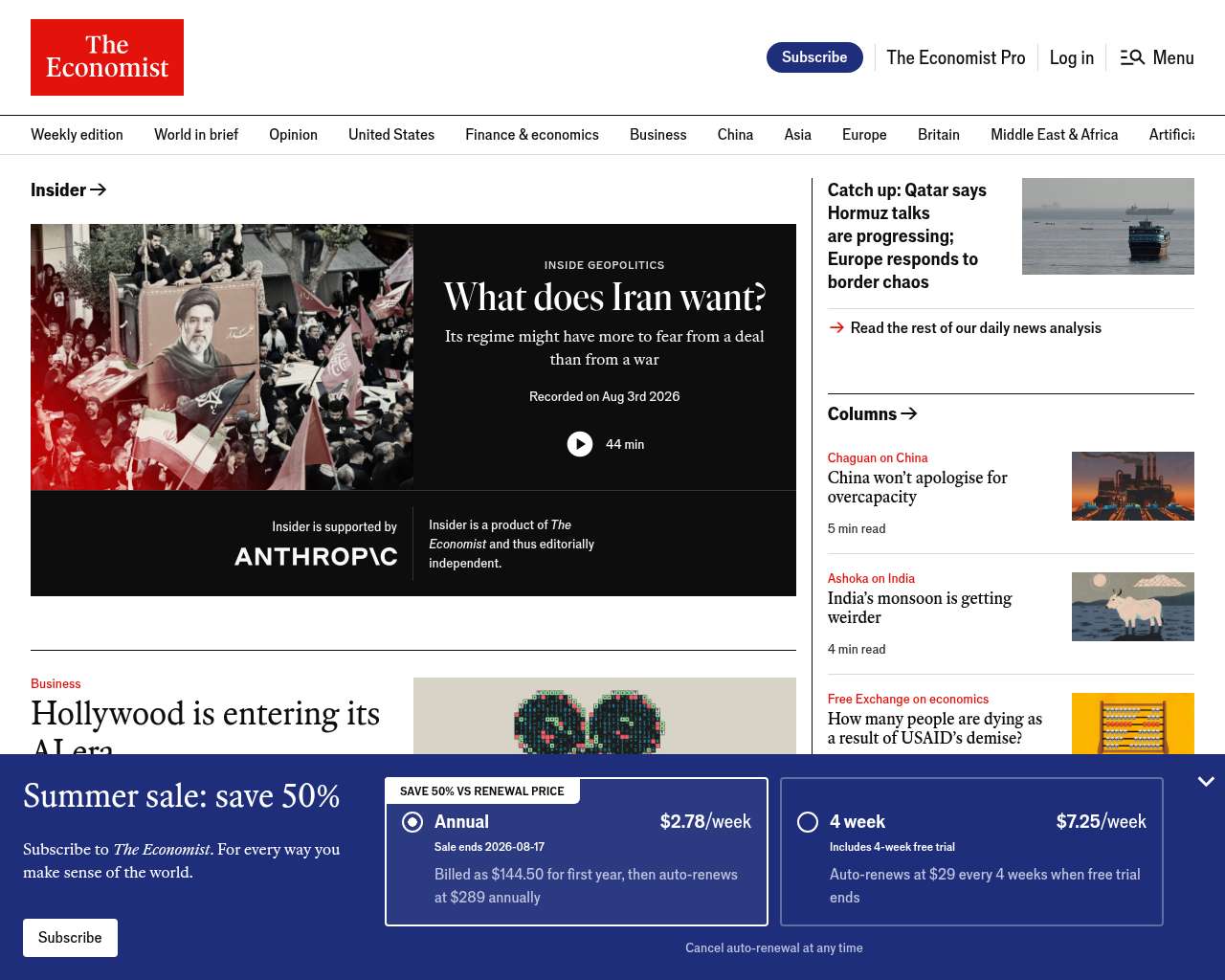
Task: Go to the China section
Action: (x=735, y=135)
